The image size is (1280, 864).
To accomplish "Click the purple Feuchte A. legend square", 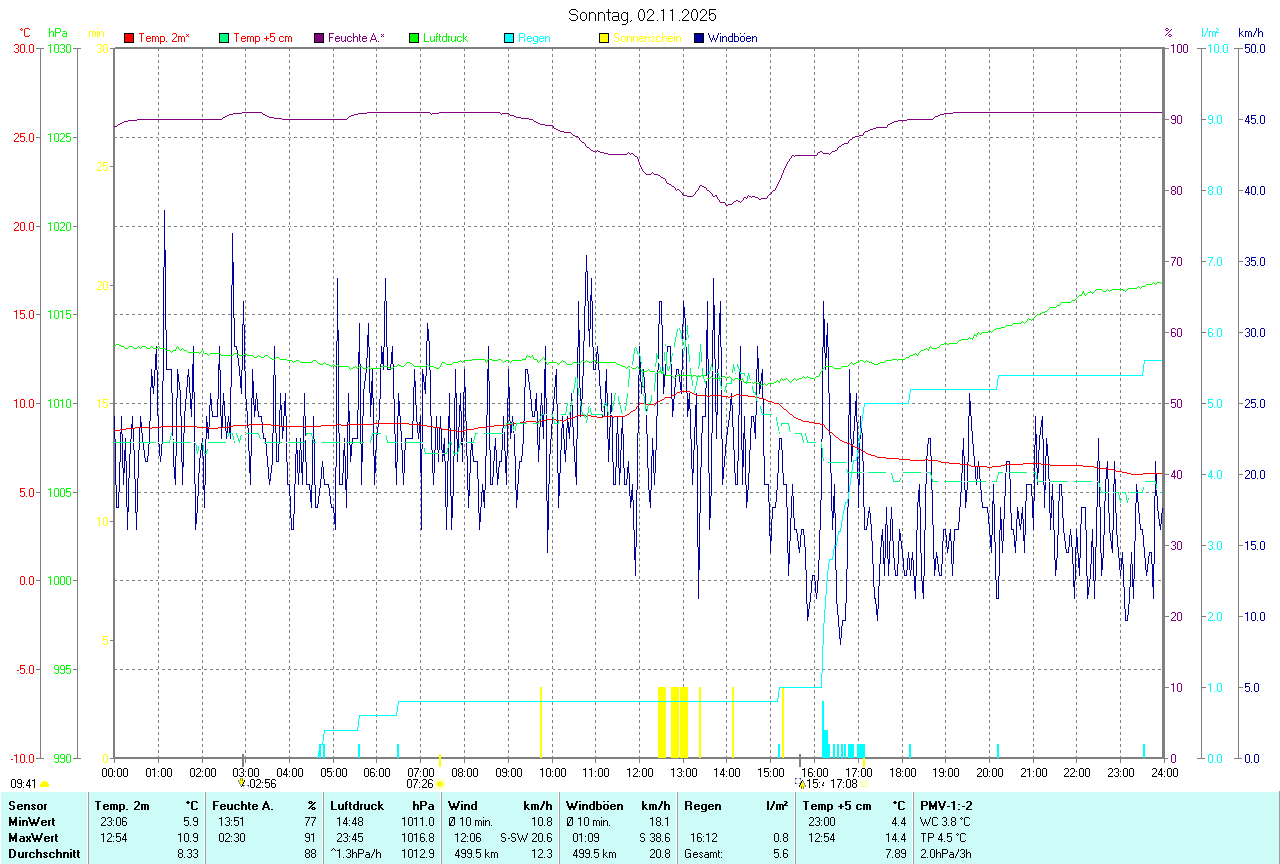I will tap(319, 38).
